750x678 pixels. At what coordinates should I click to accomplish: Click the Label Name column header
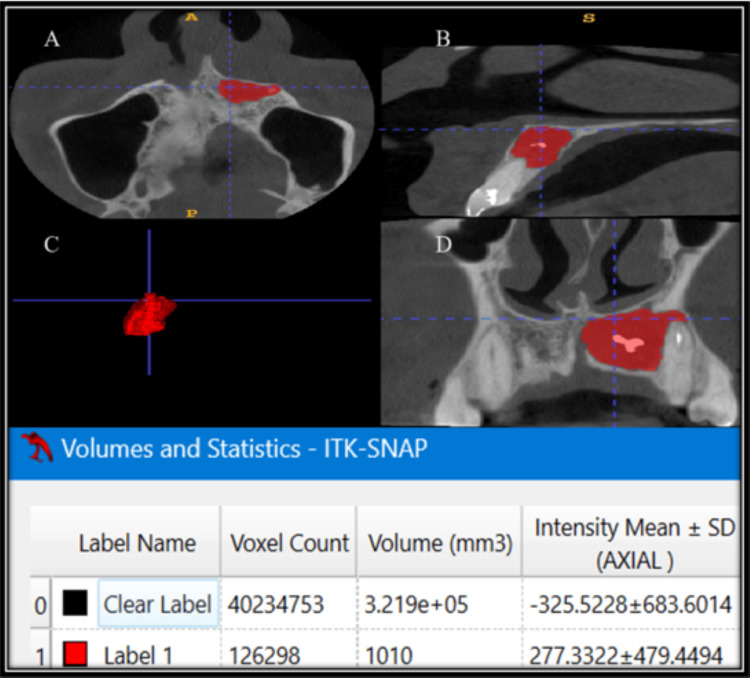point(137,542)
